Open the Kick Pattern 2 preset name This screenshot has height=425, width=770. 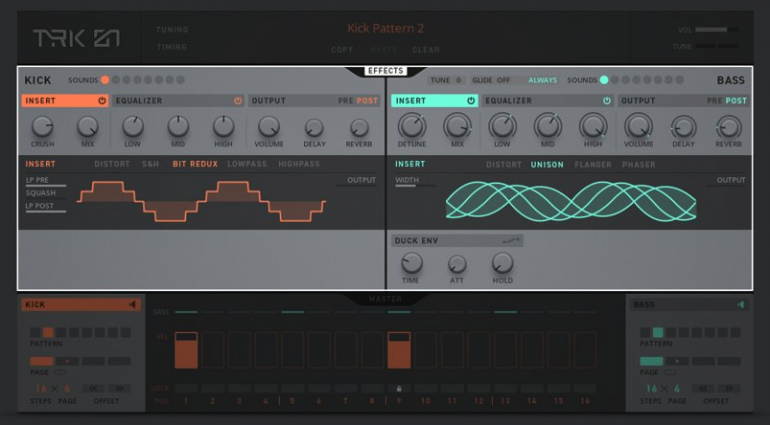click(x=385, y=28)
